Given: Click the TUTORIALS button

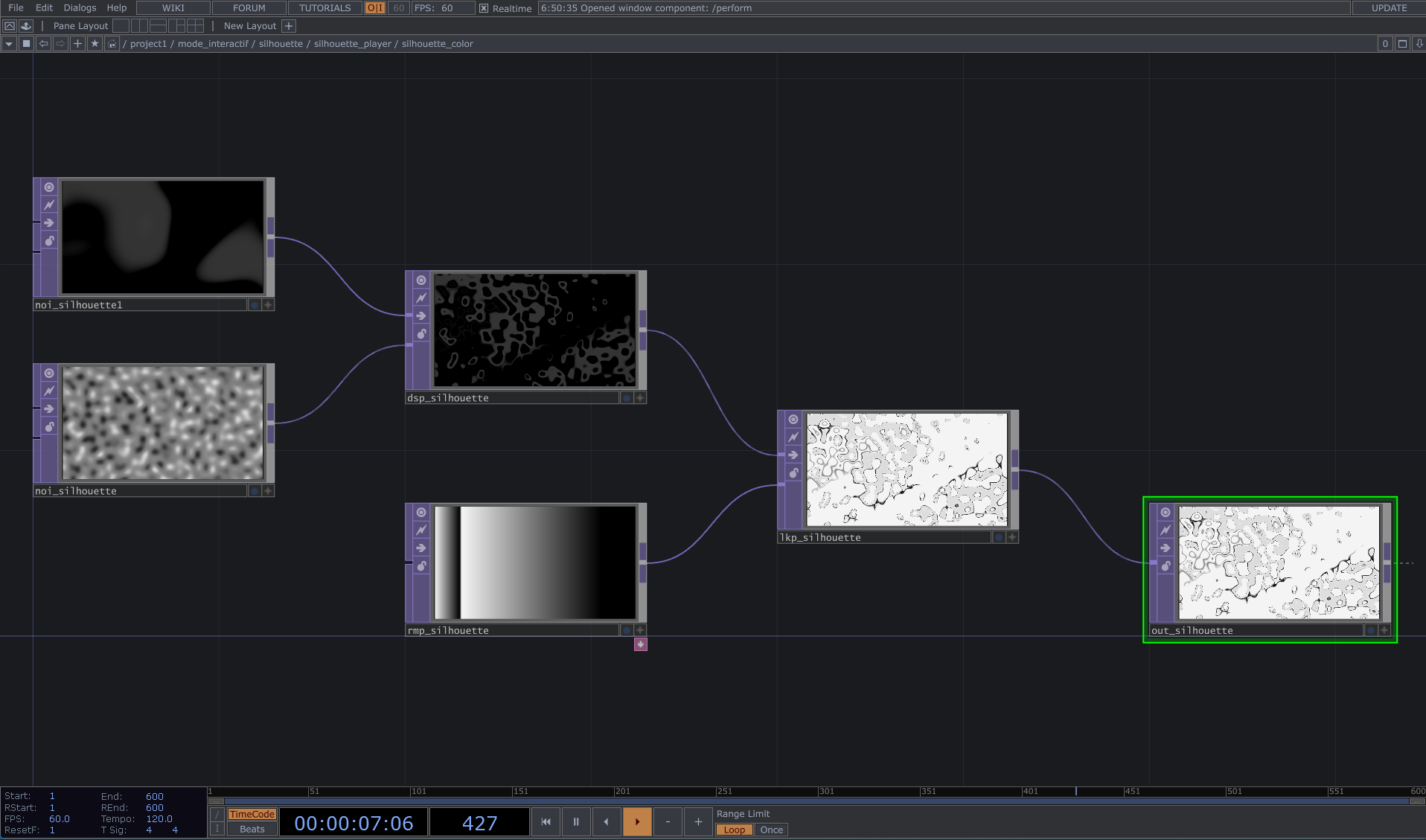Looking at the screenshot, I should tap(324, 8).
